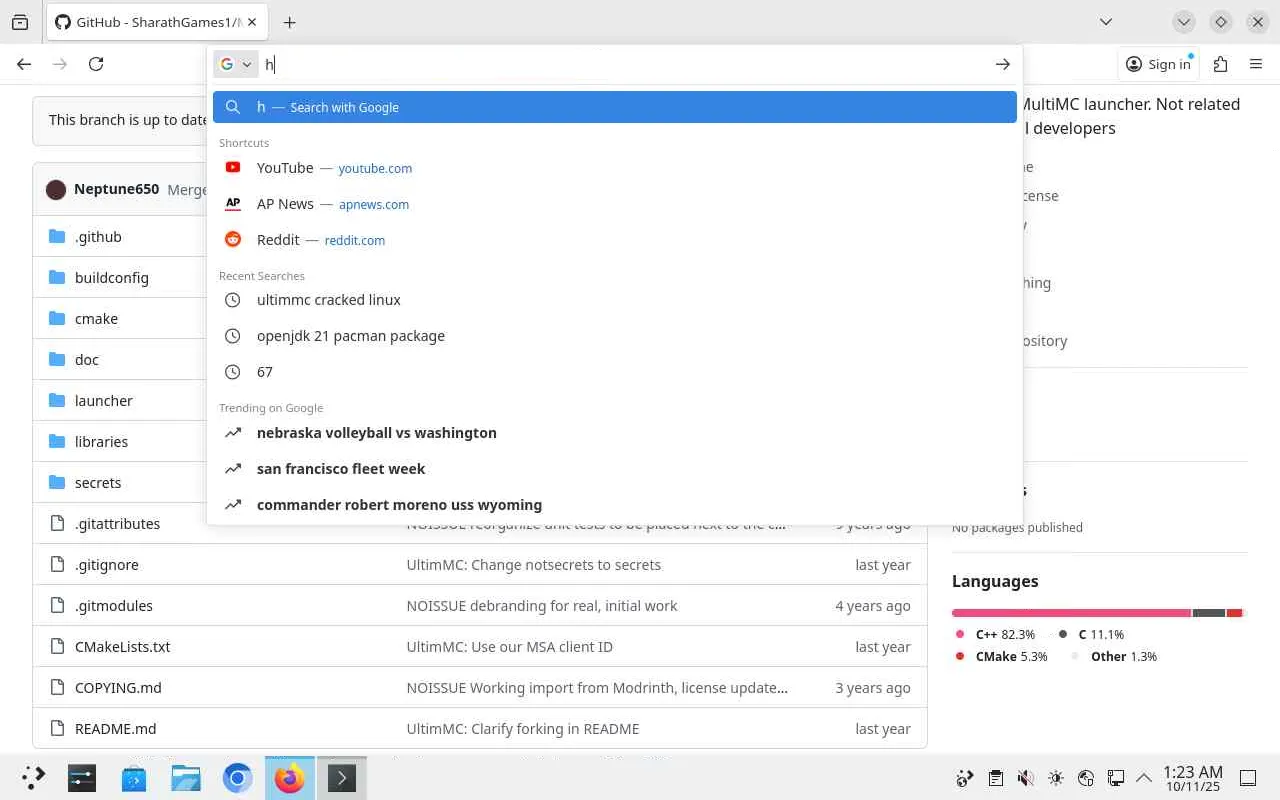This screenshot has height=800, width=1280.
Task: Click the Neptune650 author name
Action: [116, 189]
